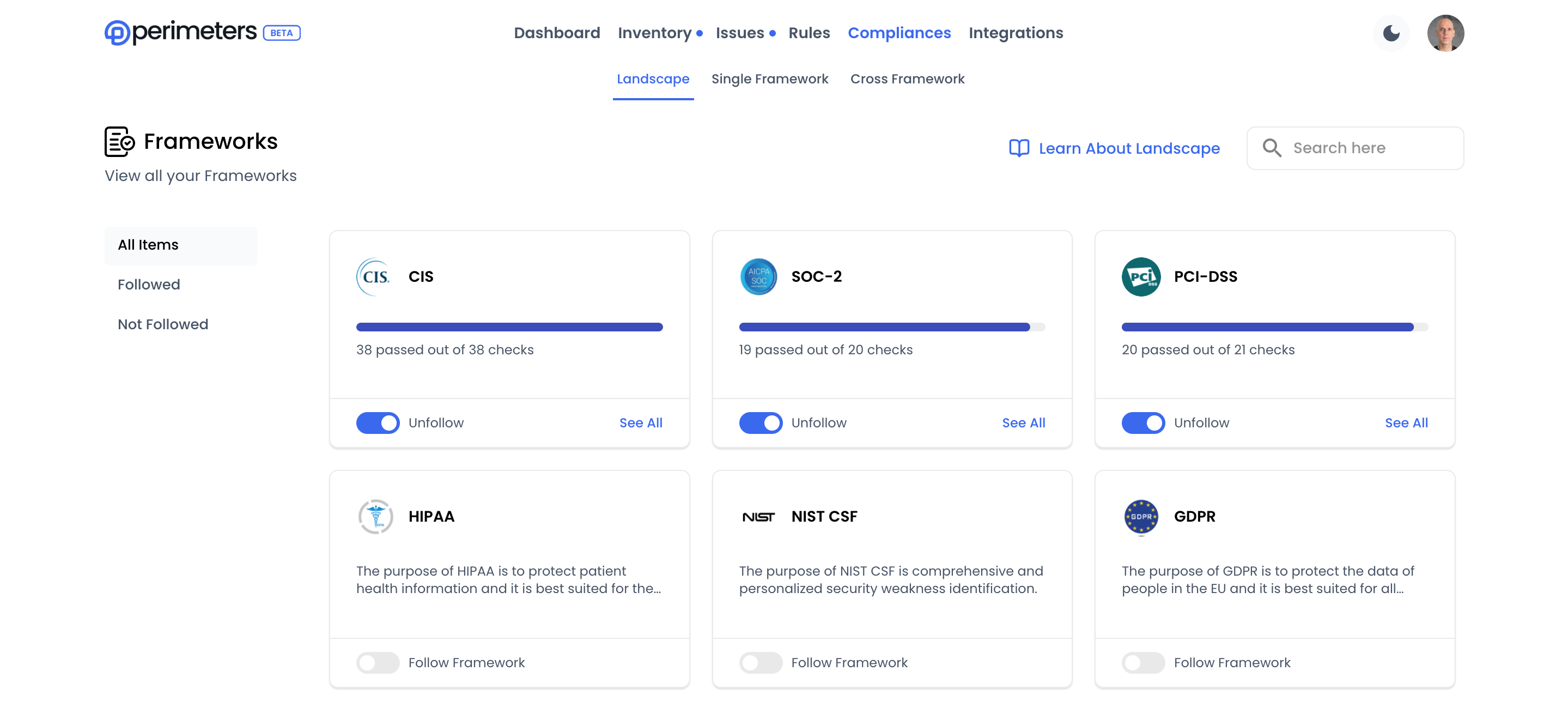
Task: Turn off the CIS follow toggle
Action: tap(378, 422)
